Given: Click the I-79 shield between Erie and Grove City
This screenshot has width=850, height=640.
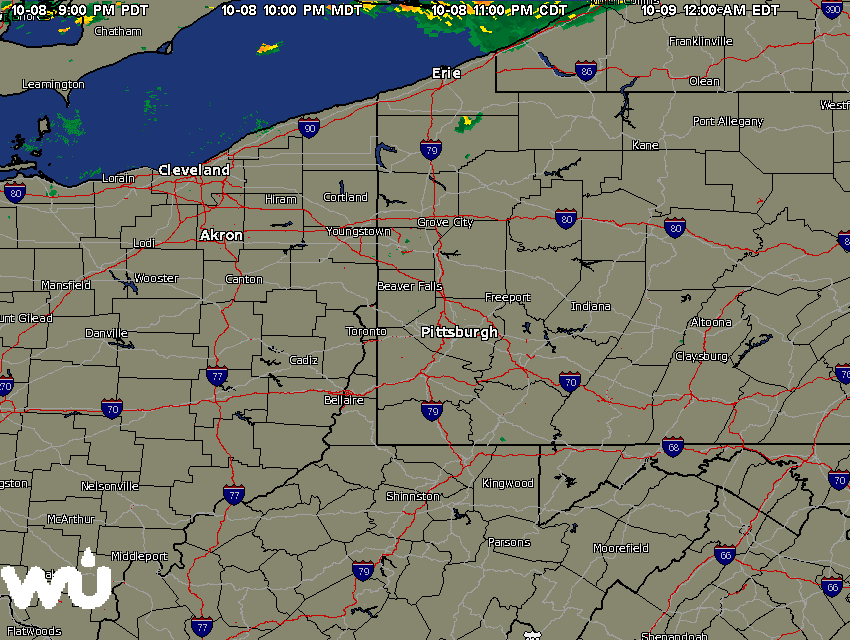Looking at the screenshot, I should coord(431,150).
